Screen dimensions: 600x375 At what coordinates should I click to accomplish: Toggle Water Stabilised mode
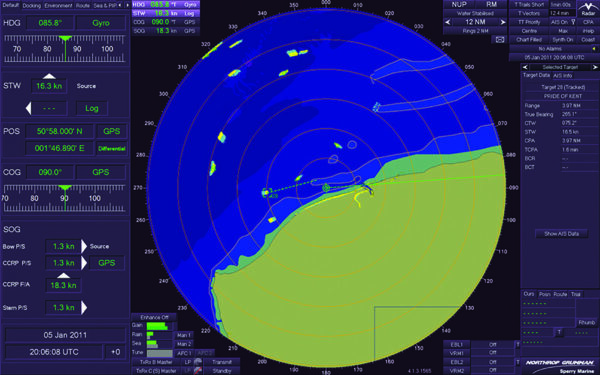click(475, 13)
